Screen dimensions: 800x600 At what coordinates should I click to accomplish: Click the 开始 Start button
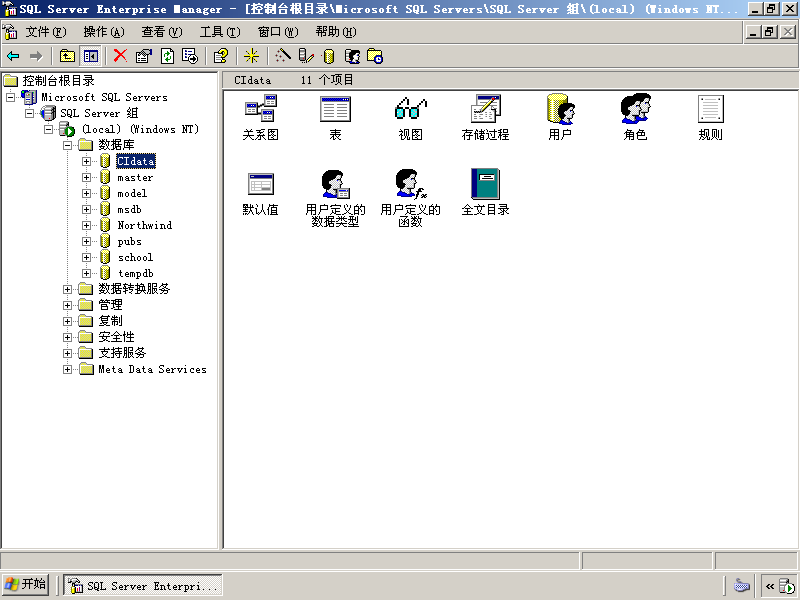26,585
